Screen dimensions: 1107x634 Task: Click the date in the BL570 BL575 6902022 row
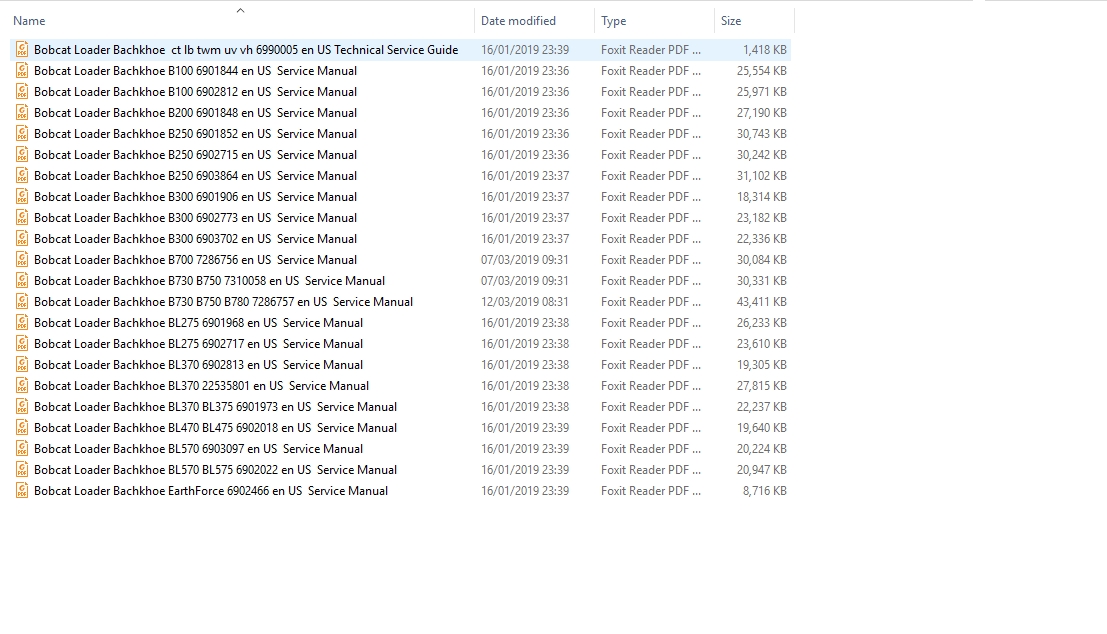[x=525, y=469]
